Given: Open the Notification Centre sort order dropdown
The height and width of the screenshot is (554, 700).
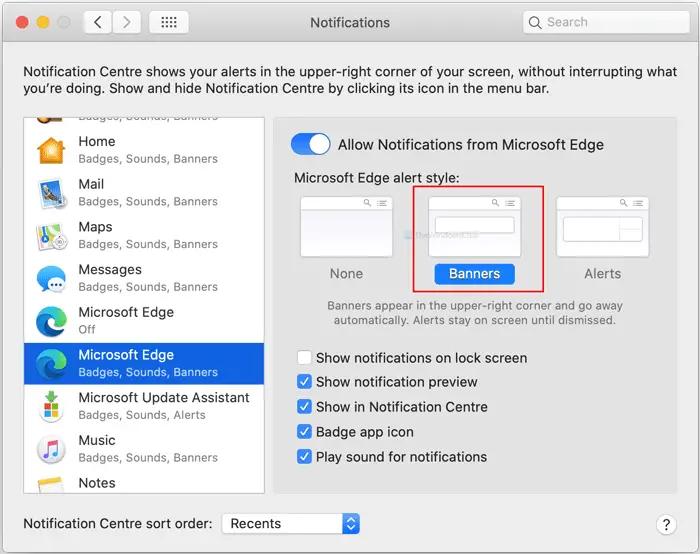Looking at the screenshot, I should 291,523.
